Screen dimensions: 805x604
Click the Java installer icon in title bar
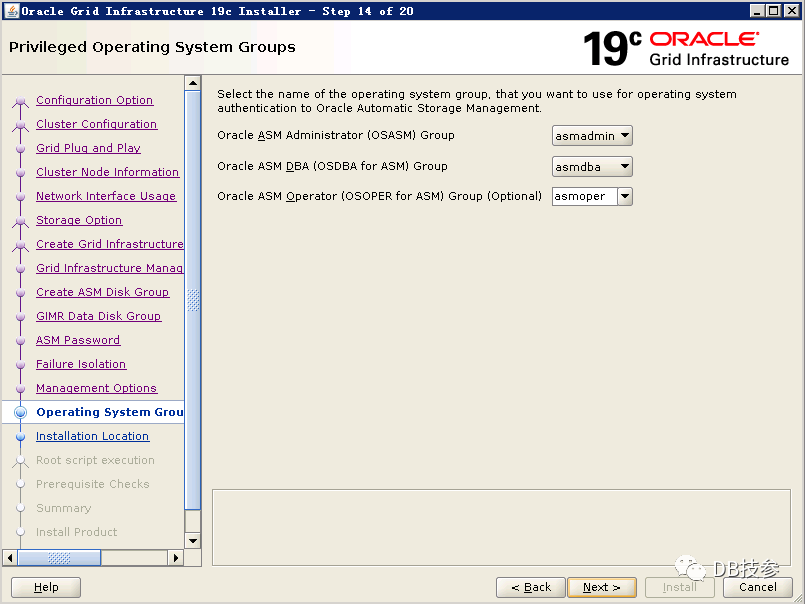pos(11,11)
